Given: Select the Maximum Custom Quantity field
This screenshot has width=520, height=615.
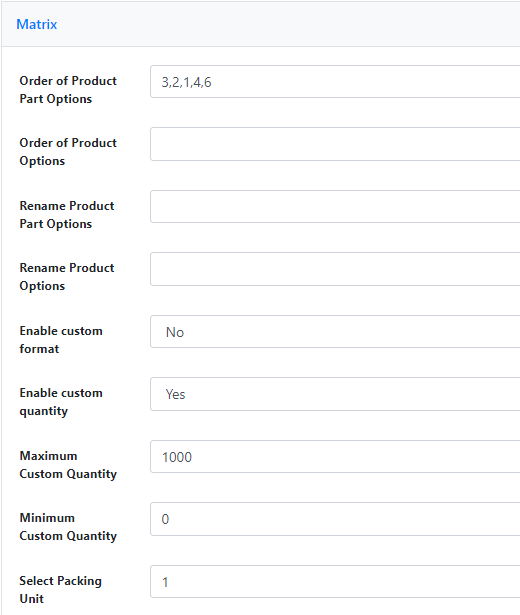Looking at the screenshot, I should pyautogui.click(x=335, y=457).
